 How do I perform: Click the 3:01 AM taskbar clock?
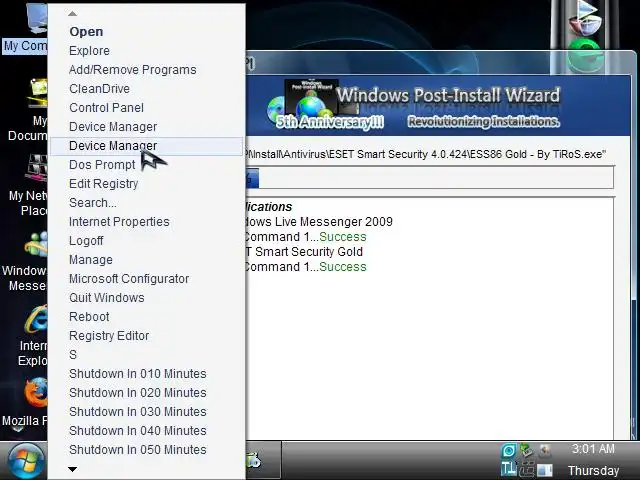coord(593,449)
